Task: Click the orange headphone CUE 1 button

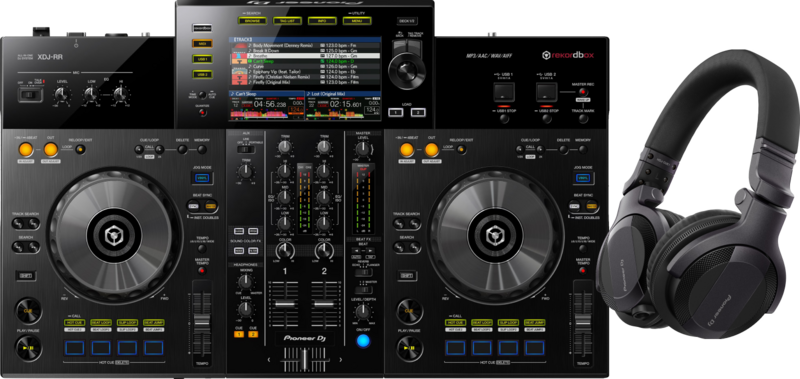Action: (x=239, y=334)
